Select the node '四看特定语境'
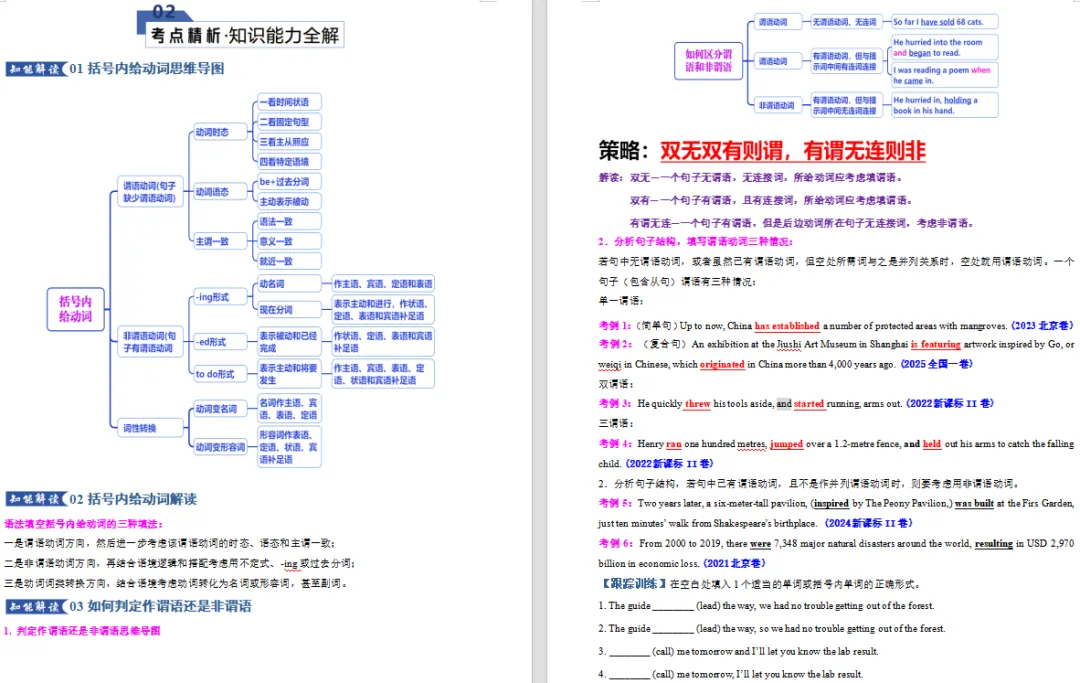 (x=289, y=162)
